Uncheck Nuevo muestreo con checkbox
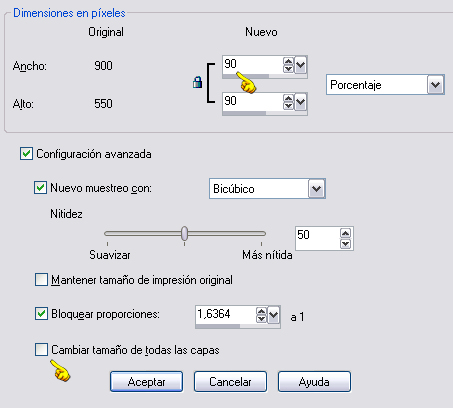This screenshot has height=408, width=453. [40, 188]
